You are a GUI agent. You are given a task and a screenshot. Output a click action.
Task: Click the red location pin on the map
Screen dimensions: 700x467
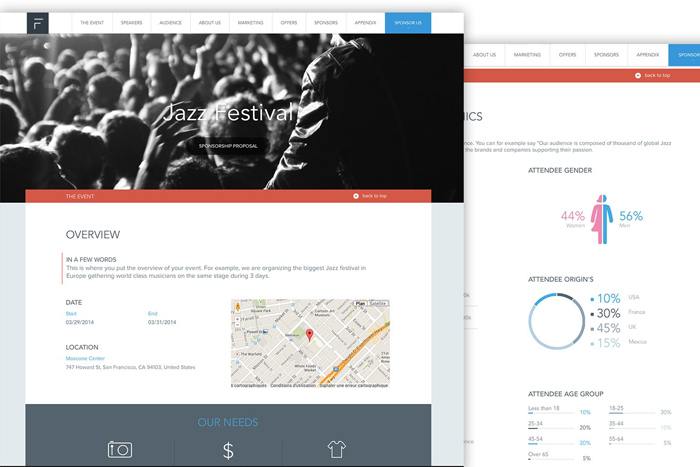(310, 334)
